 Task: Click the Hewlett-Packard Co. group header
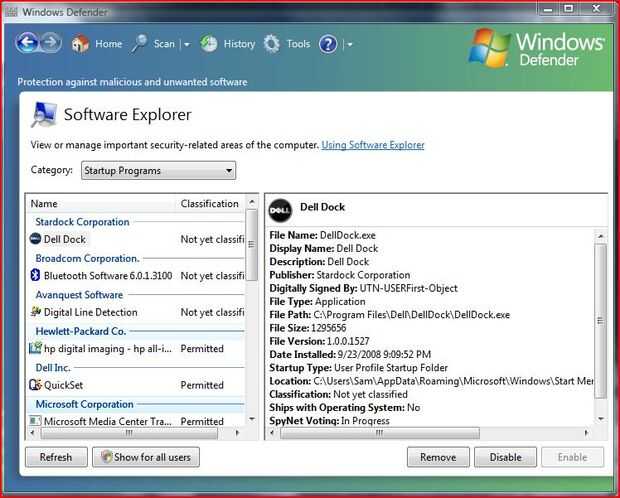click(x=81, y=331)
